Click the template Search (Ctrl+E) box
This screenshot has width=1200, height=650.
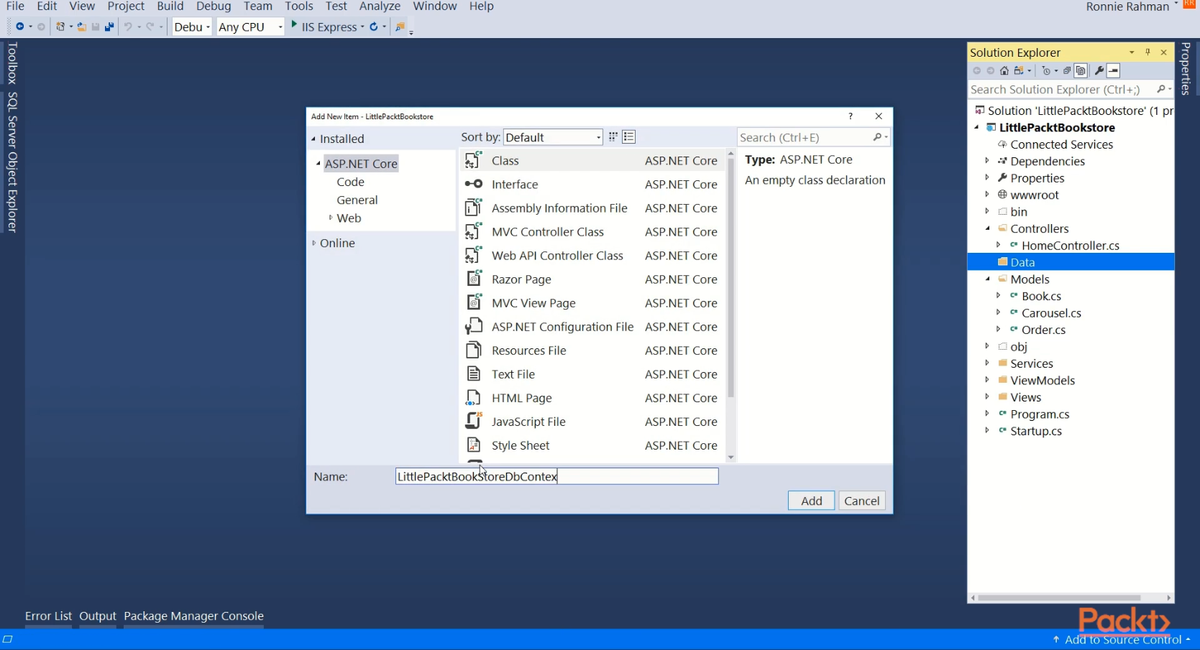coord(813,137)
